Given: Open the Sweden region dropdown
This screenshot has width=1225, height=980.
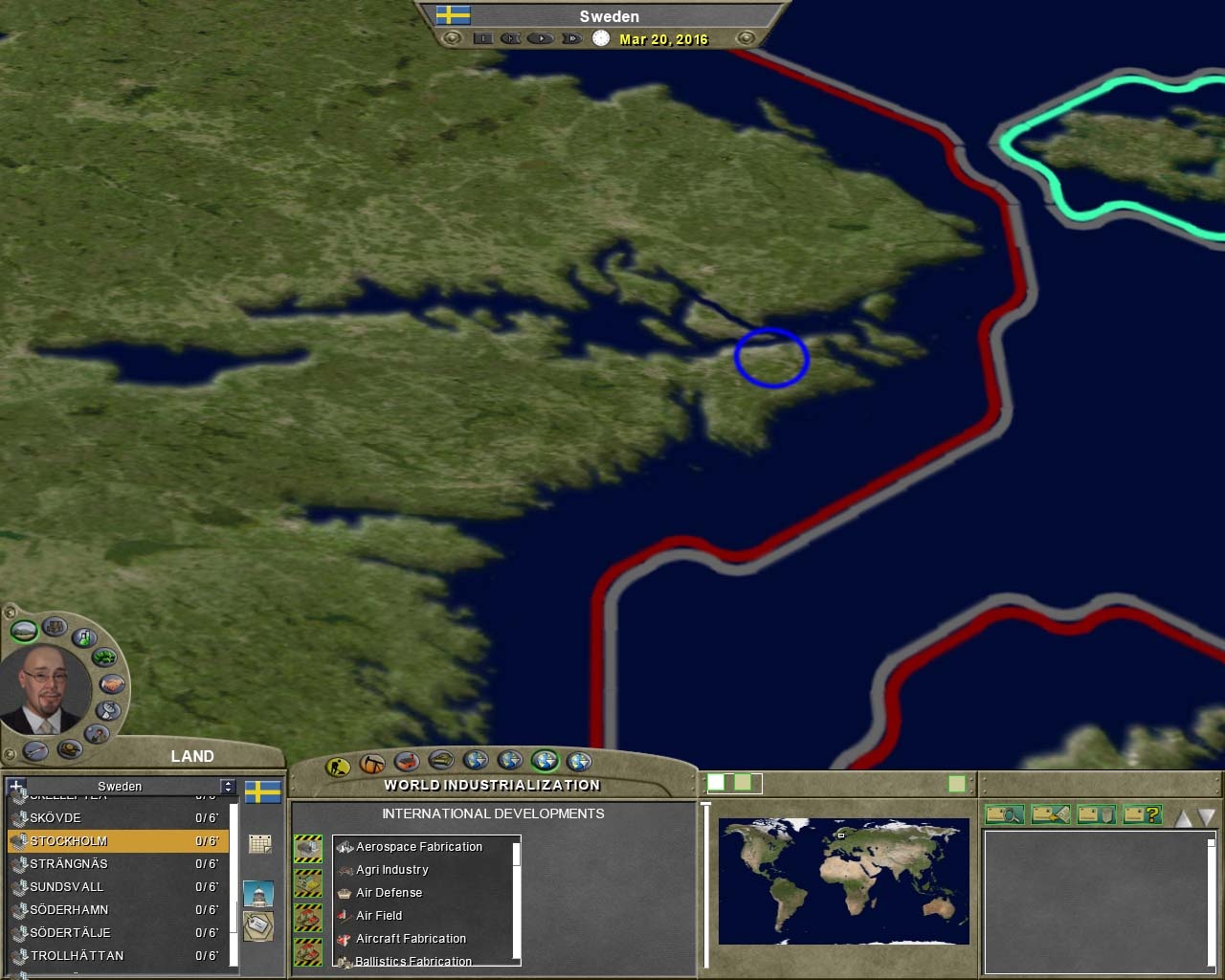Looking at the screenshot, I should (227, 787).
